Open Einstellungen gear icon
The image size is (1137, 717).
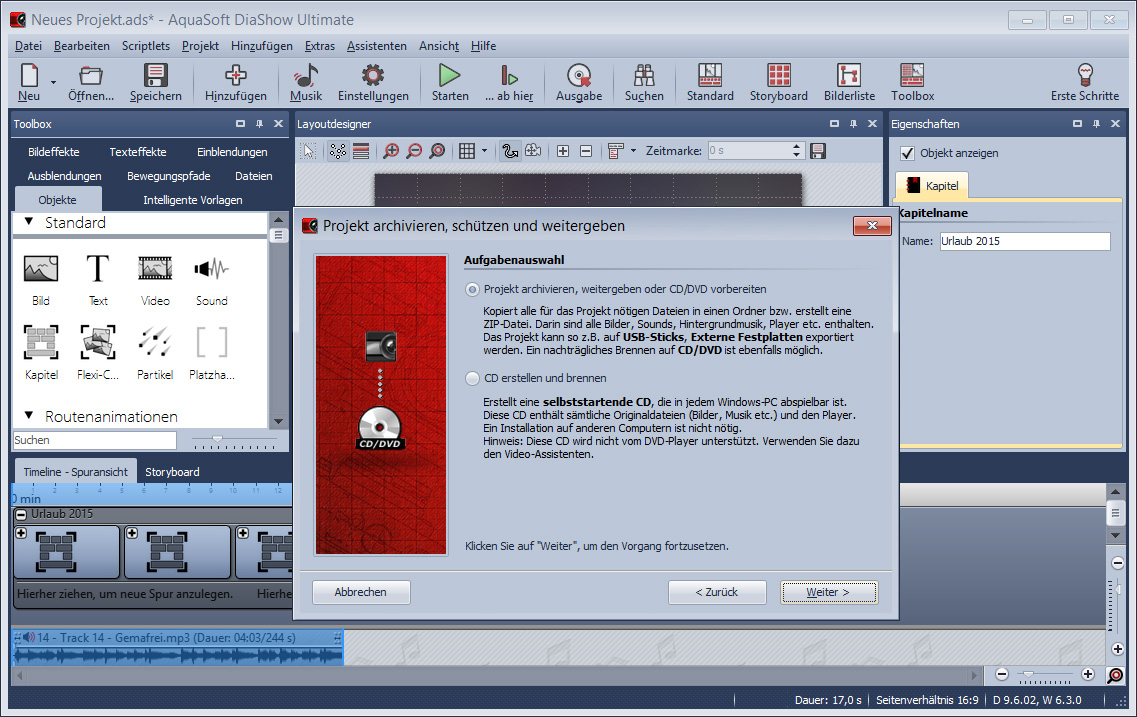pyautogui.click(x=373, y=82)
